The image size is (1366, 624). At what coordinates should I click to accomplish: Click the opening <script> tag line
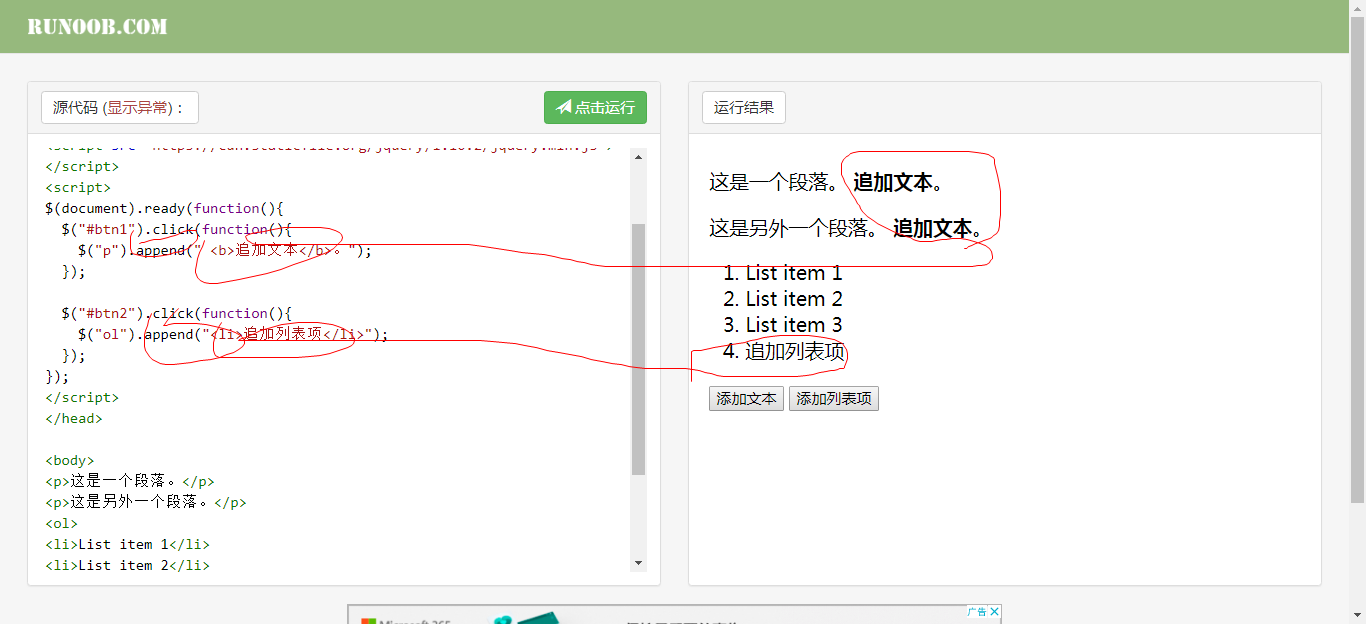[78, 187]
